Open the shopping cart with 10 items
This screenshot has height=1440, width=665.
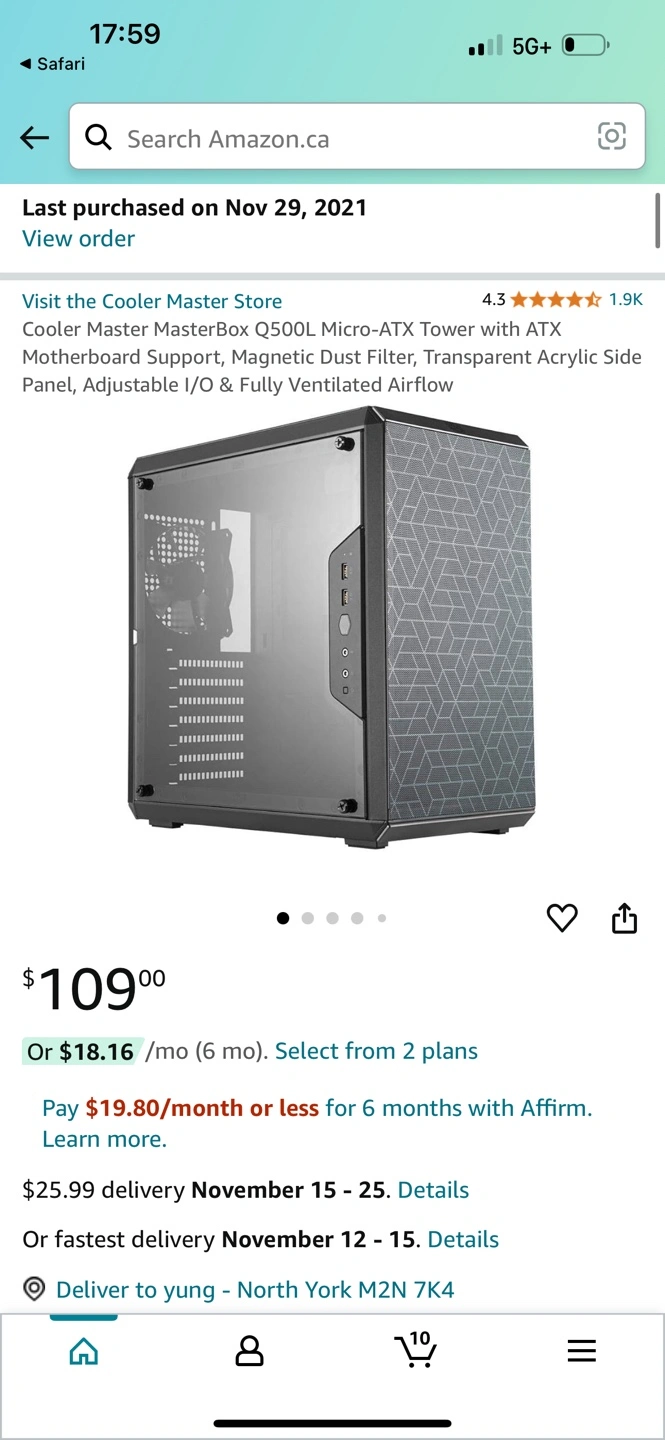pyautogui.click(x=415, y=1349)
